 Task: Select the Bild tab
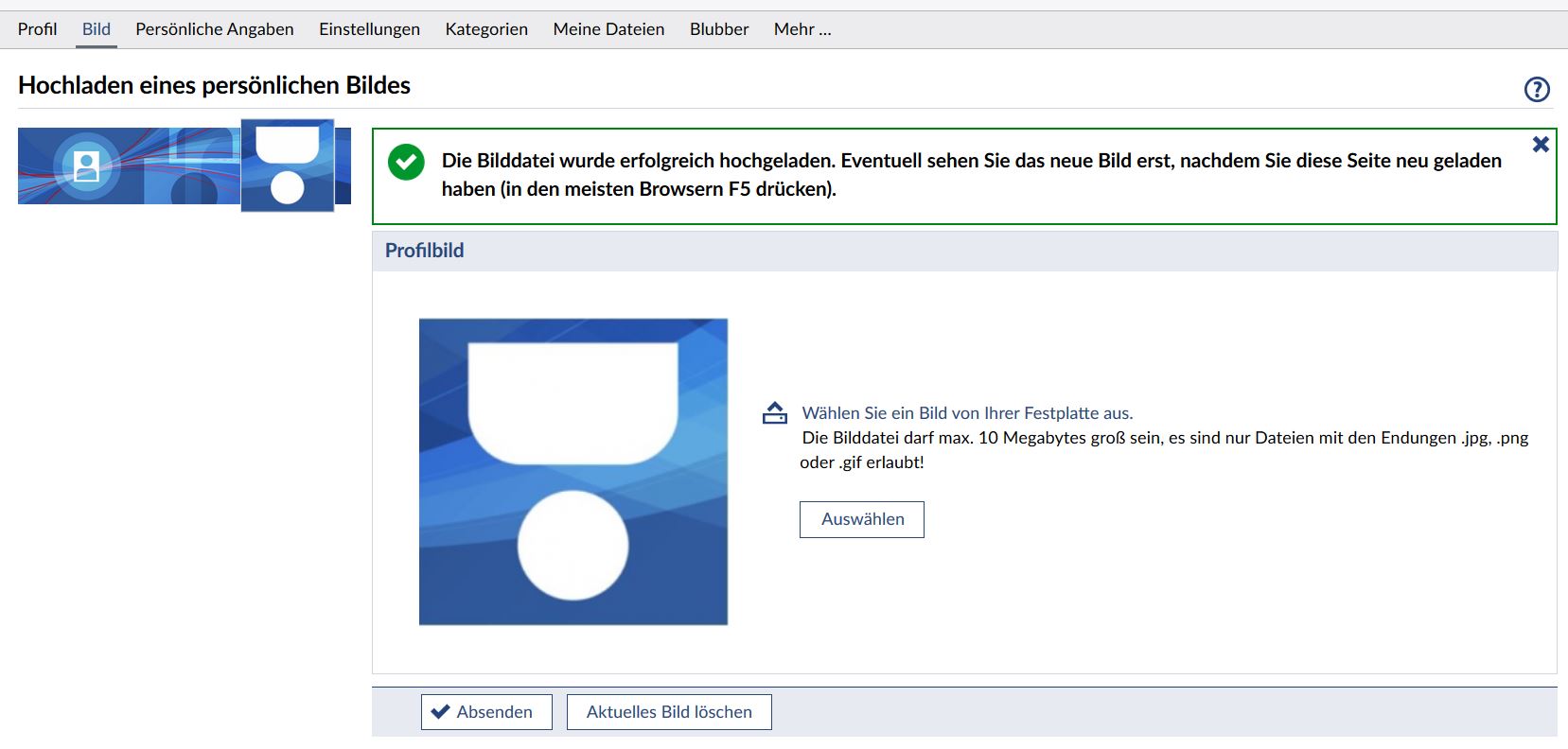tap(97, 29)
